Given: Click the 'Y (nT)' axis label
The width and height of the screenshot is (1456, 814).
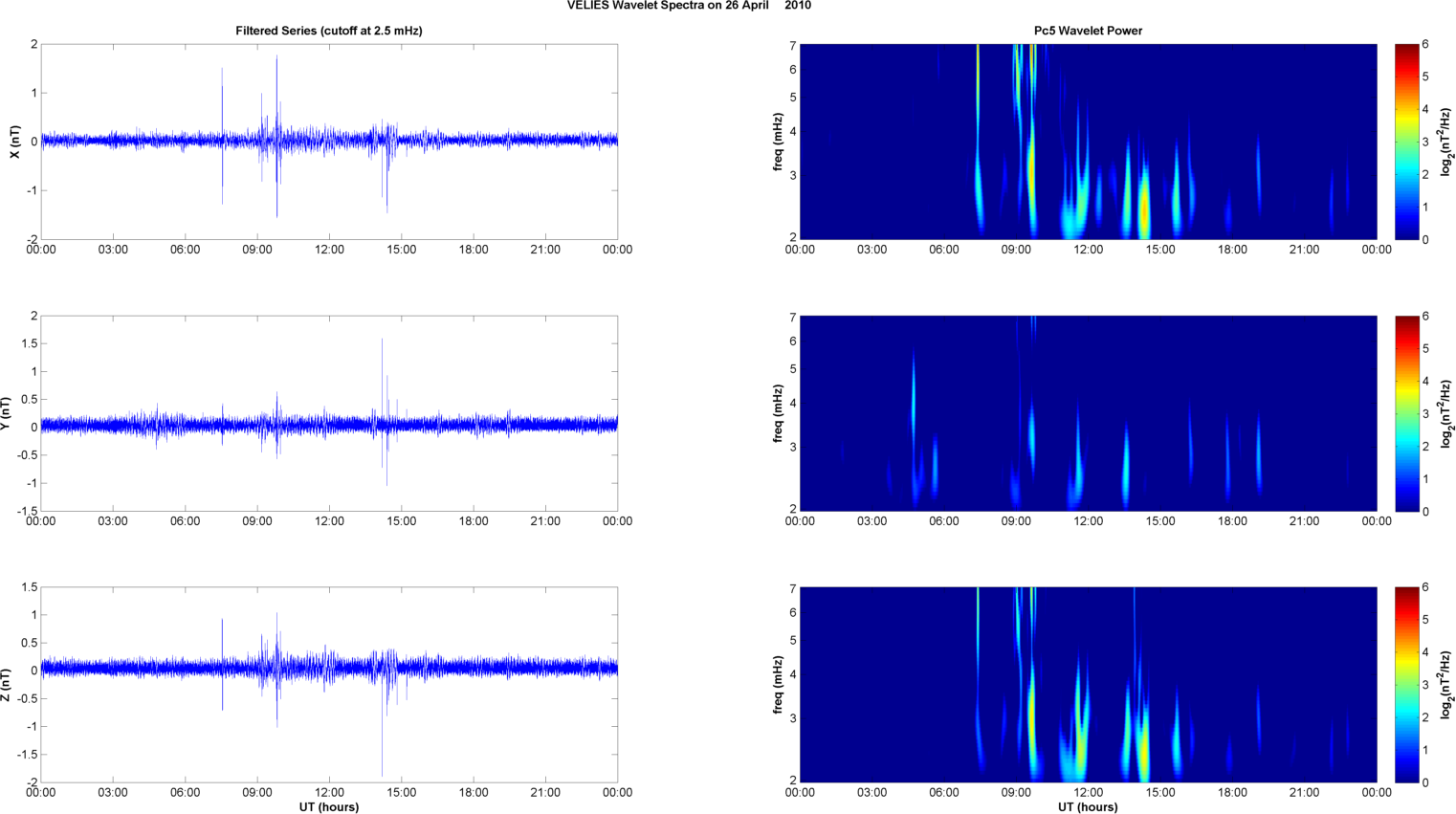Looking at the screenshot, I should click(x=6, y=413).
